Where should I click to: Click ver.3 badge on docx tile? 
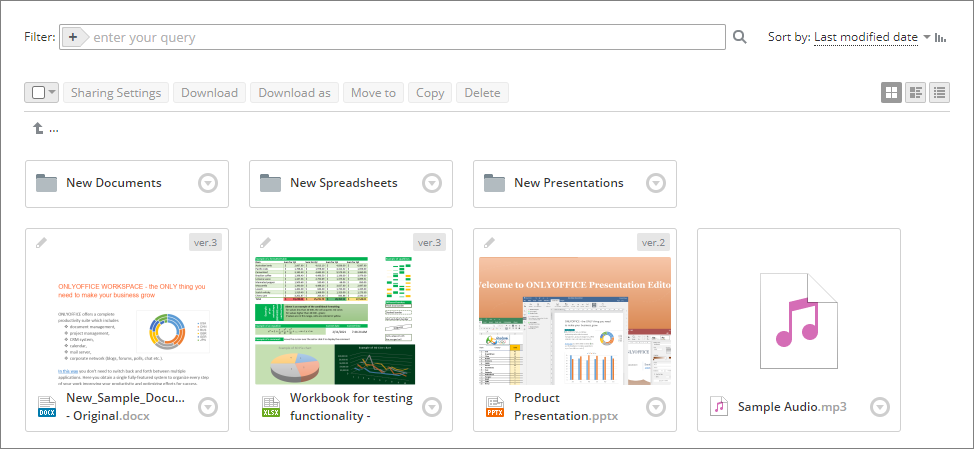pos(206,242)
